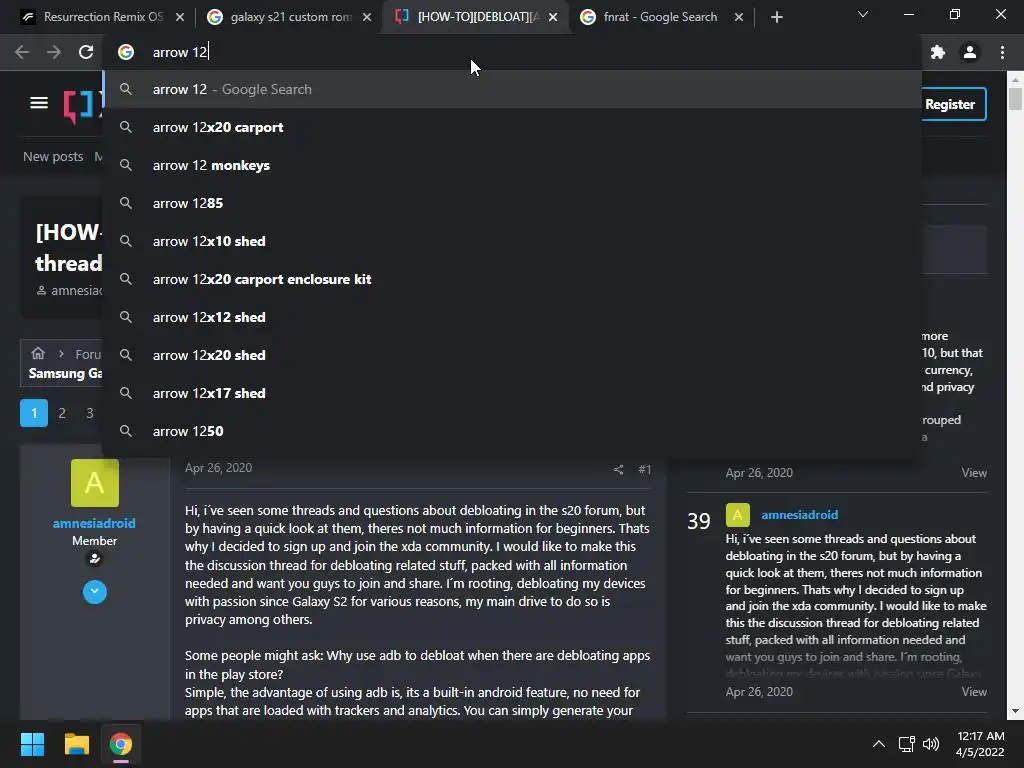The height and width of the screenshot is (768, 1024).
Task: Switch to fnrat Google Search tab
Action: (x=660, y=17)
